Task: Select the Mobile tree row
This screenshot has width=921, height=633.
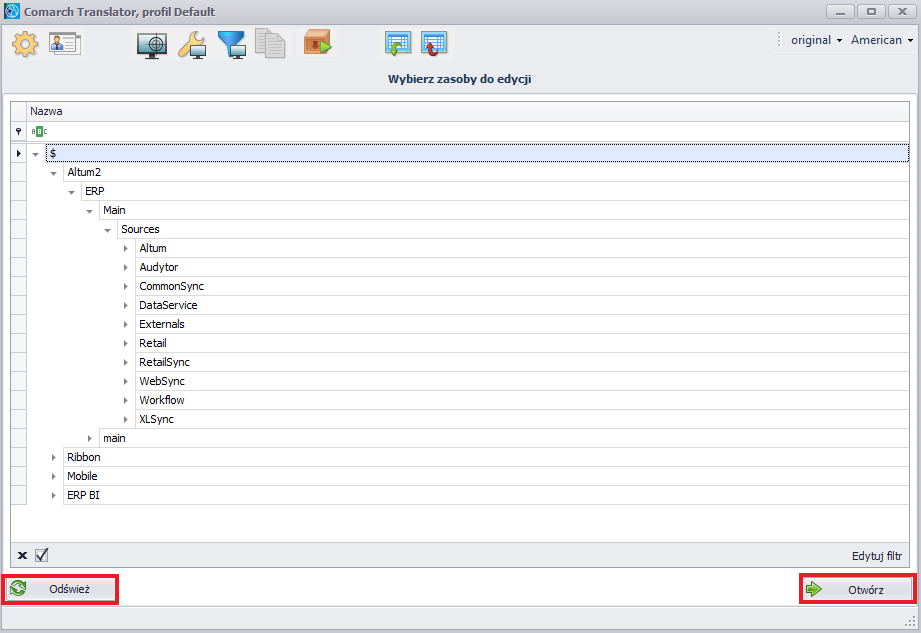Action: coord(486,476)
